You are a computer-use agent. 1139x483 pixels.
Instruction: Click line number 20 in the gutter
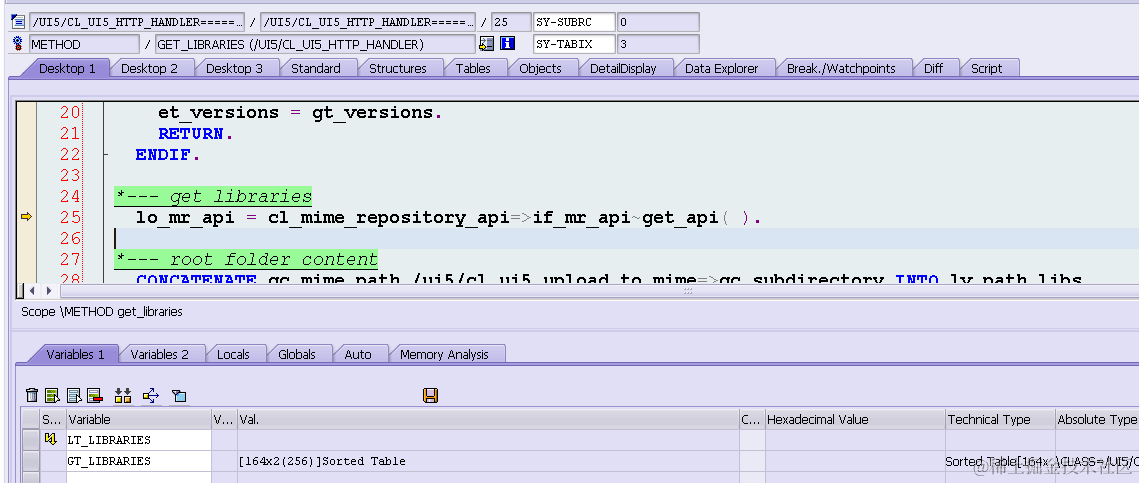(70, 113)
